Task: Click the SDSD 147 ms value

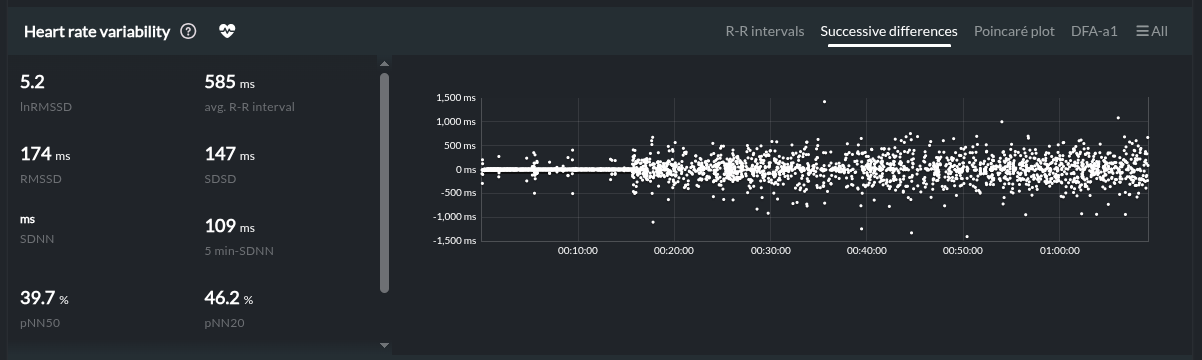Action: tap(230, 154)
